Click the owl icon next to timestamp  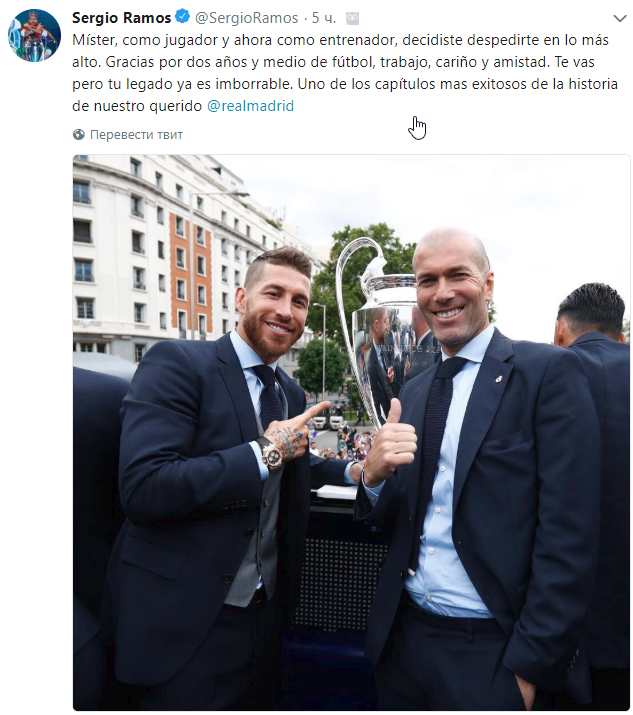pyautogui.click(x=352, y=18)
